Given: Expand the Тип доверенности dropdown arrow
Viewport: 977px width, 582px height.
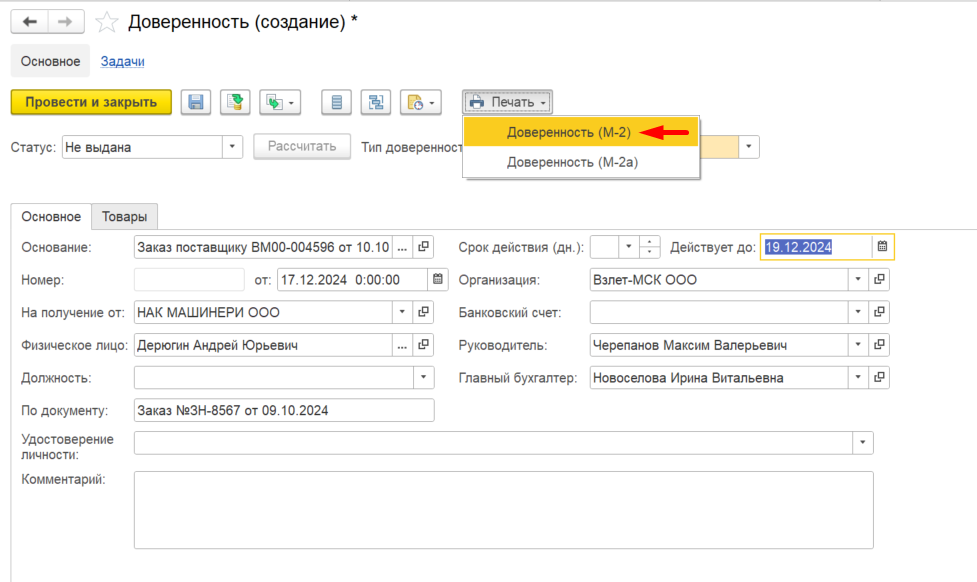Looking at the screenshot, I should (749, 147).
